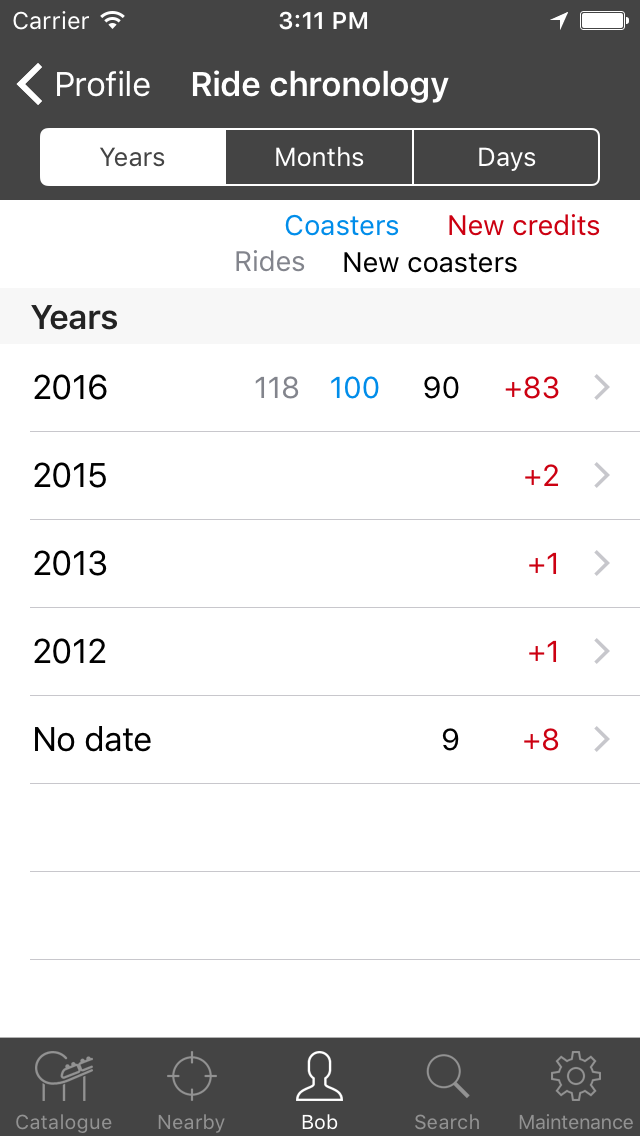Open the 2013 year entry
640x1136 pixels.
[x=602, y=564]
